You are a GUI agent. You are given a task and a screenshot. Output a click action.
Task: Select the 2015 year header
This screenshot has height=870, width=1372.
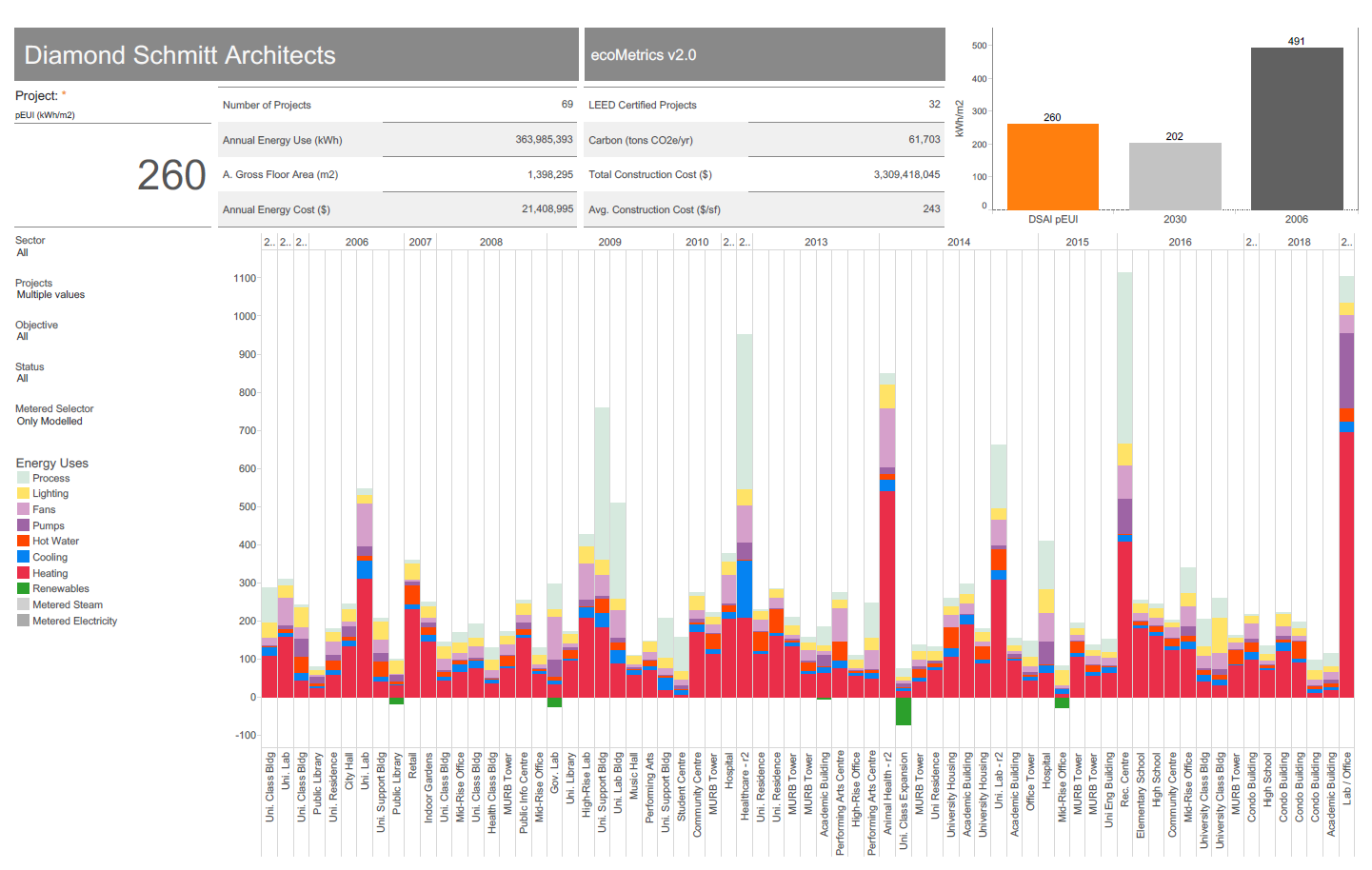coord(1077,242)
